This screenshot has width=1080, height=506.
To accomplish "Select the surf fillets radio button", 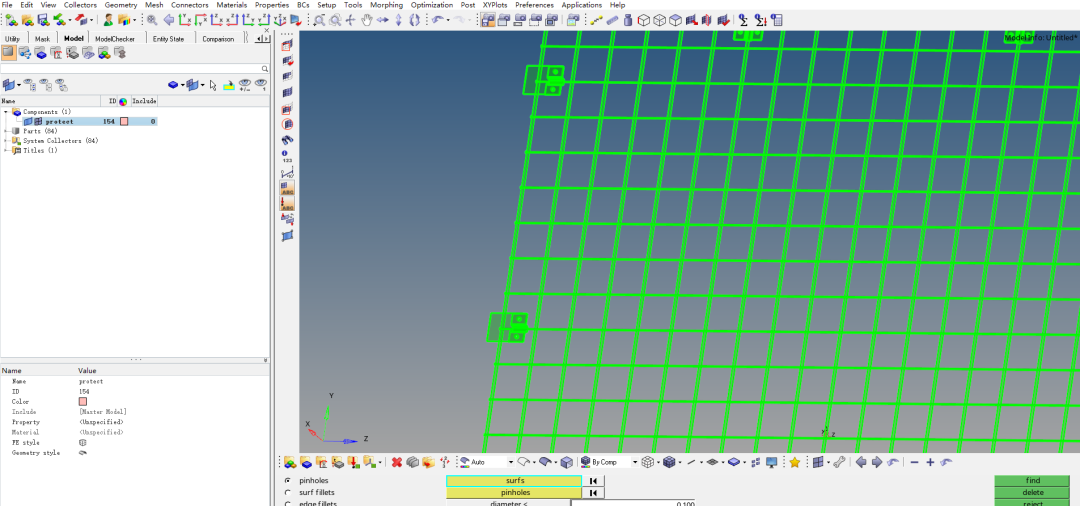I will tap(289, 493).
